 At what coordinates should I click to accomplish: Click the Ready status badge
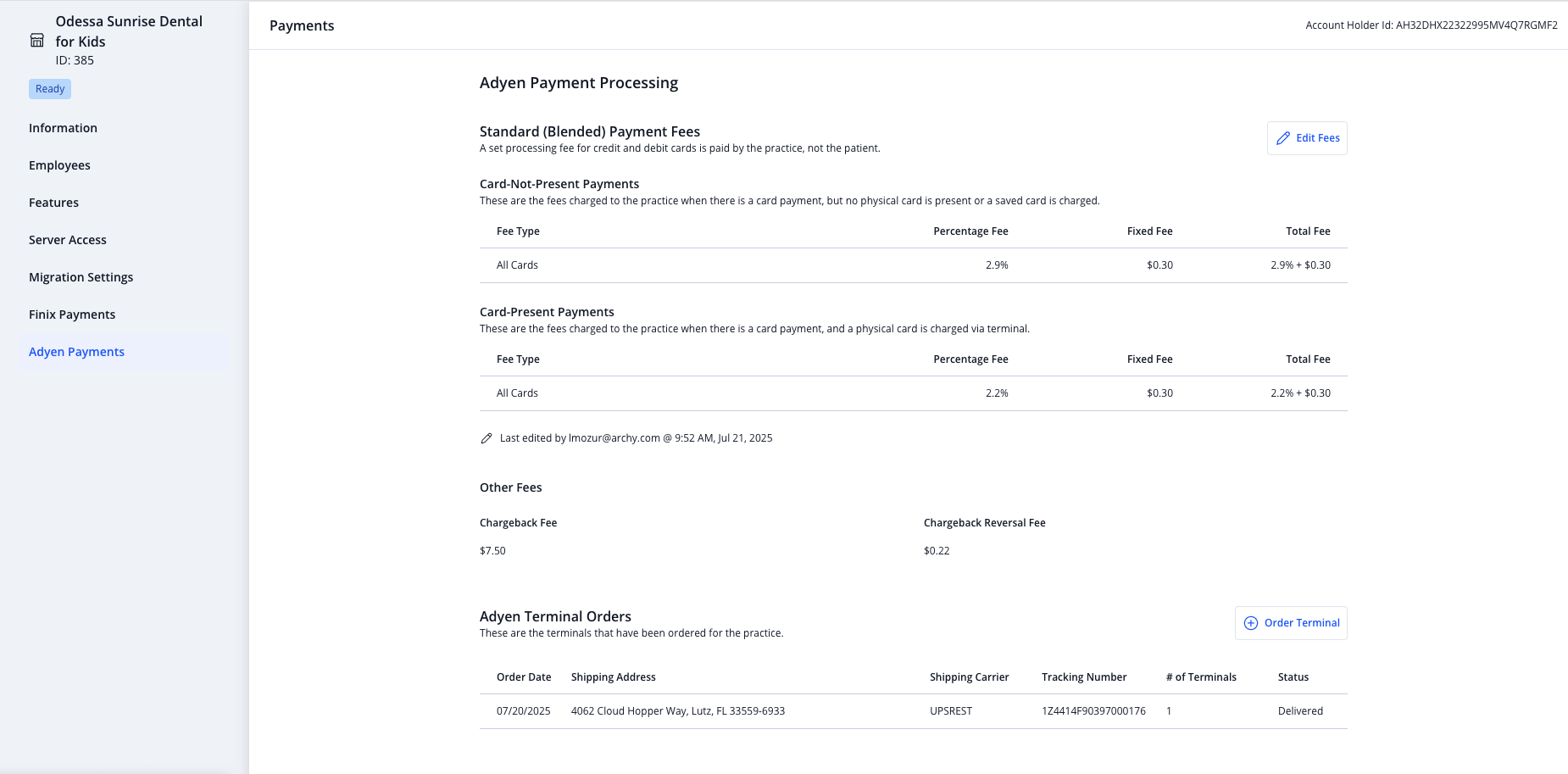pyautogui.click(x=50, y=89)
